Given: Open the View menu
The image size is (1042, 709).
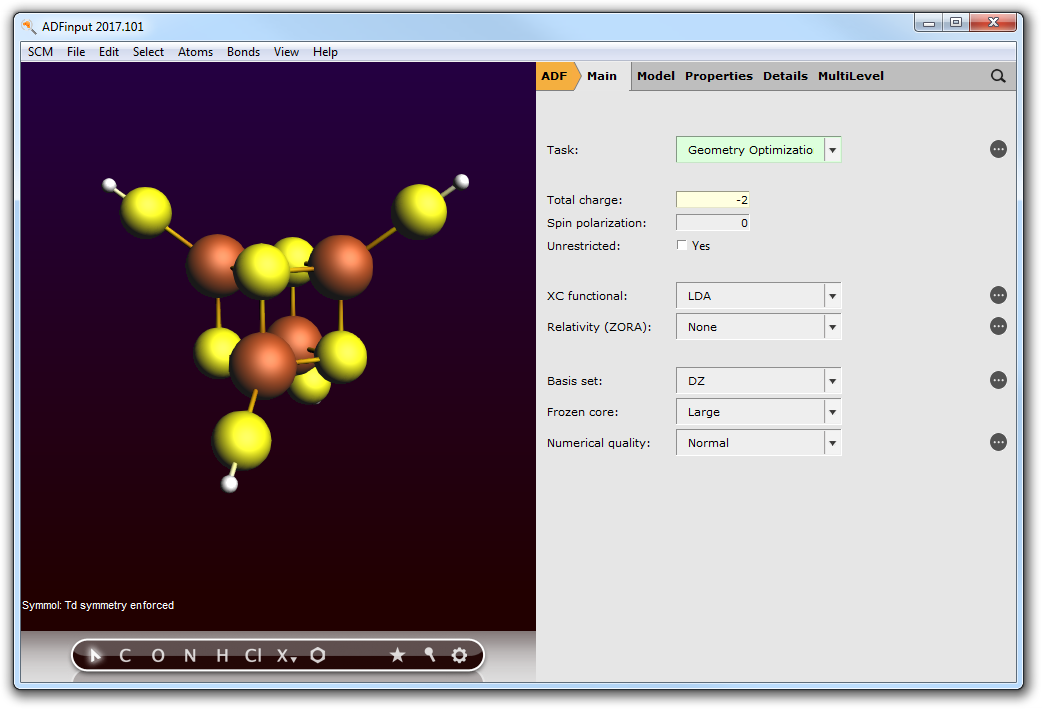Looking at the screenshot, I should tap(286, 52).
